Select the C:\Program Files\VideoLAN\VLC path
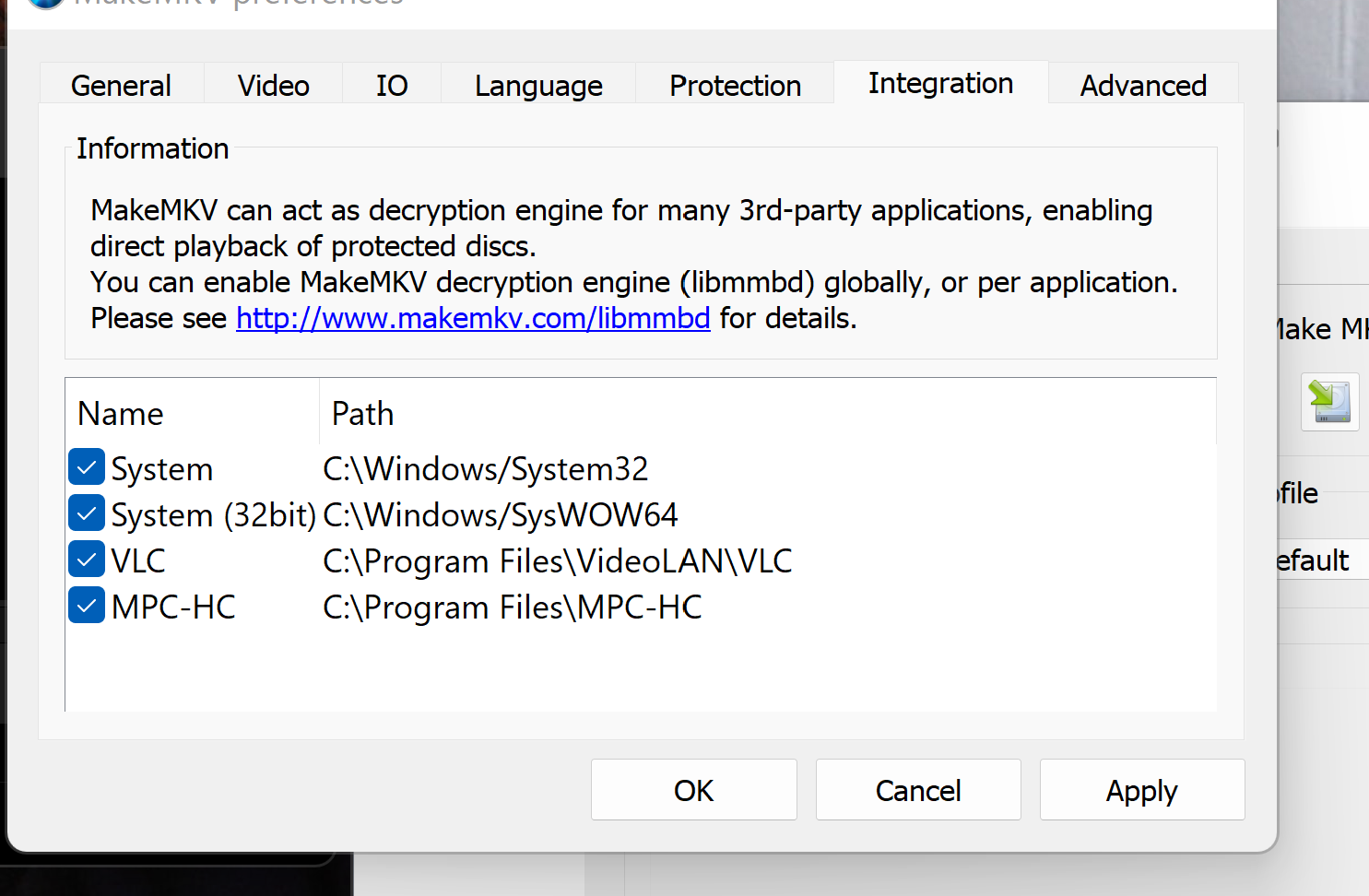 pos(558,561)
